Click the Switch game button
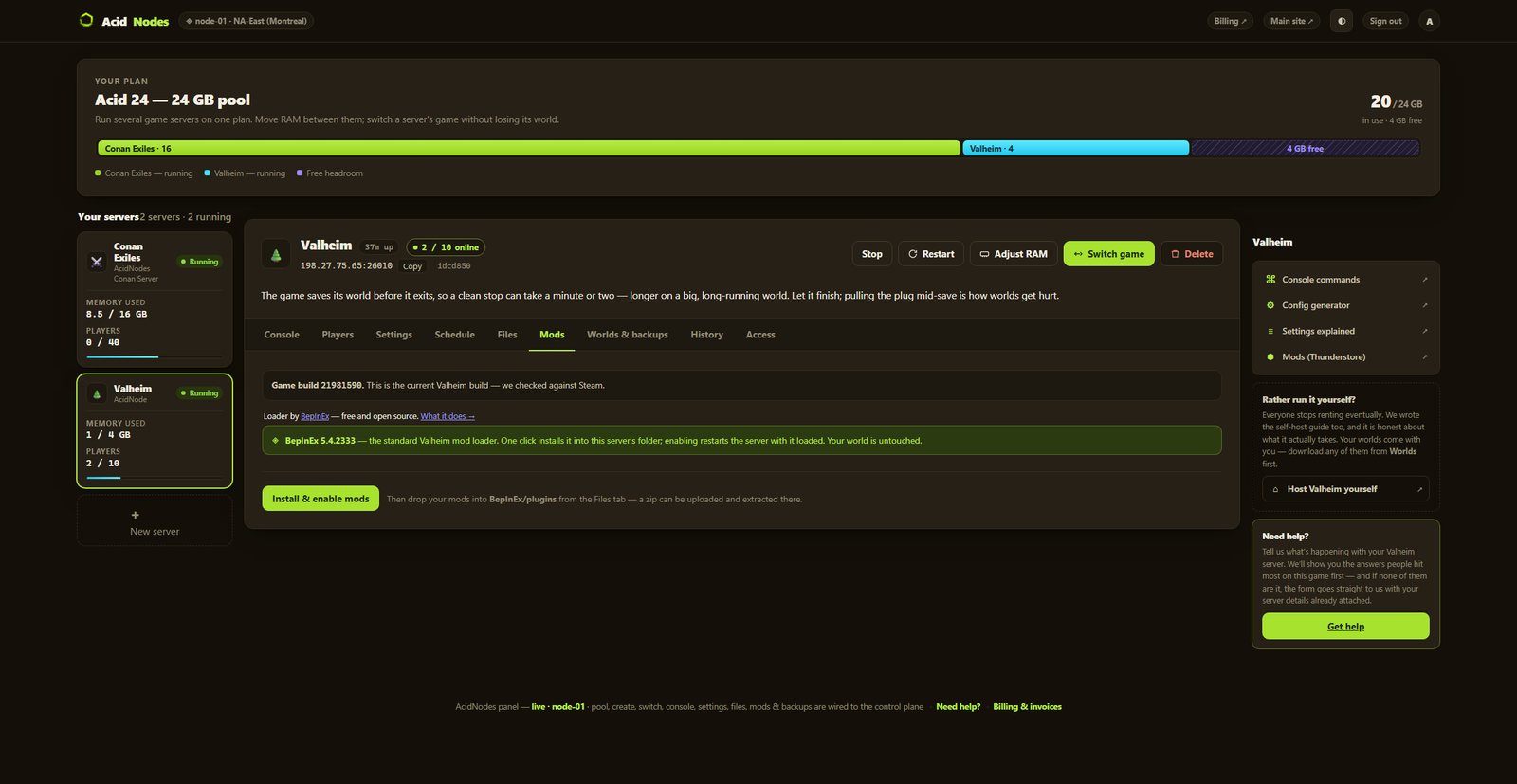 1109,254
